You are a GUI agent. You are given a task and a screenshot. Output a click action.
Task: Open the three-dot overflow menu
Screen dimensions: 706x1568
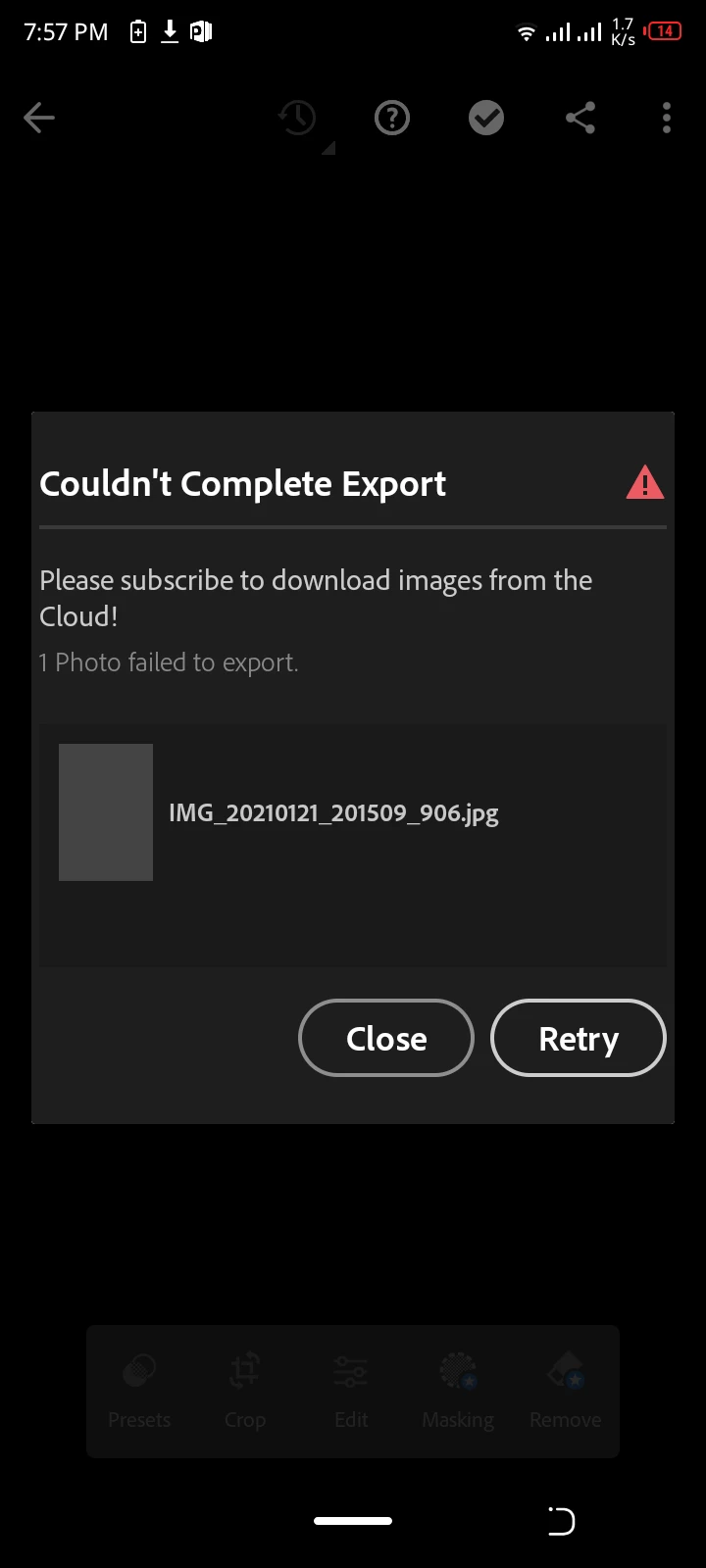pos(667,119)
